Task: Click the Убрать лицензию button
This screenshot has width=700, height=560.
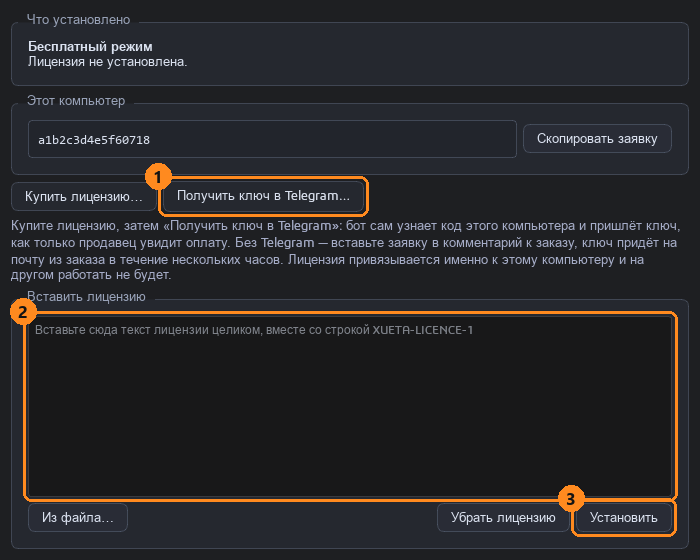Action: [x=503, y=518]
